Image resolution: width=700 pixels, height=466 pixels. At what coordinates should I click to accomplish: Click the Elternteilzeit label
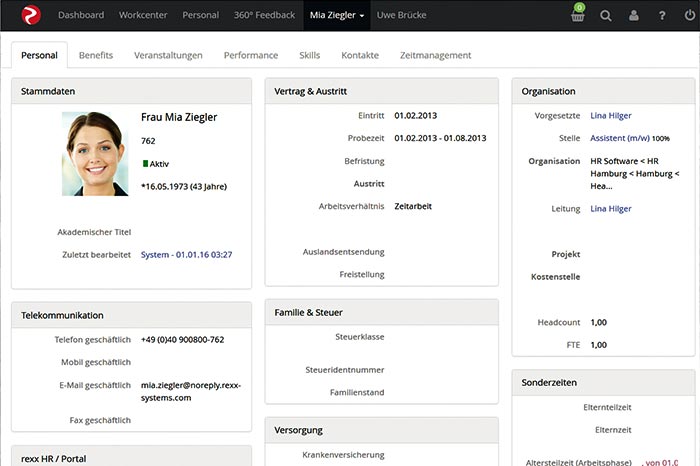607,408
